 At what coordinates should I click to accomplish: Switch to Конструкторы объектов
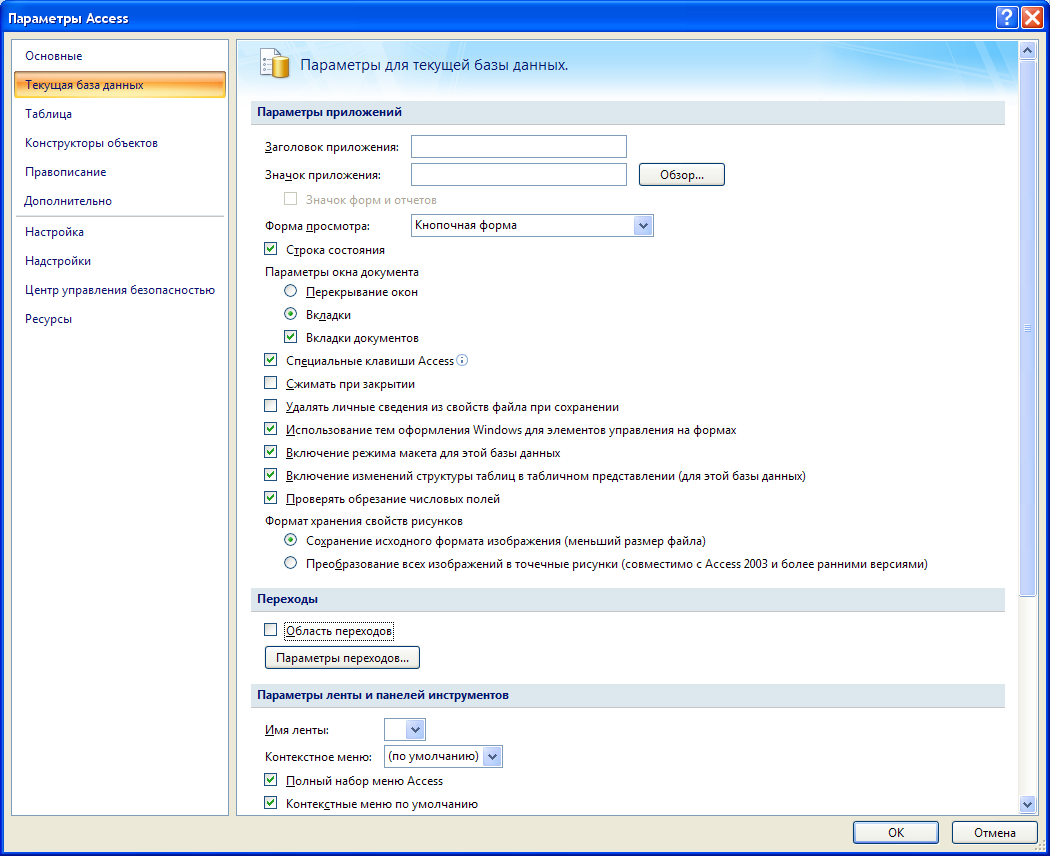pyautogui.click(x=91, y=143)
